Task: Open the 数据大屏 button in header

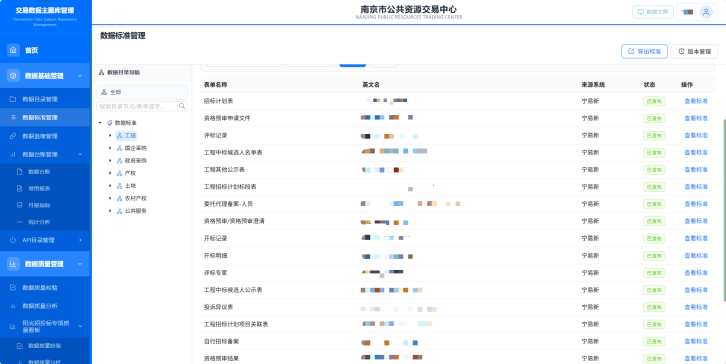Action: pyautogui.click(x=652, y=12)
